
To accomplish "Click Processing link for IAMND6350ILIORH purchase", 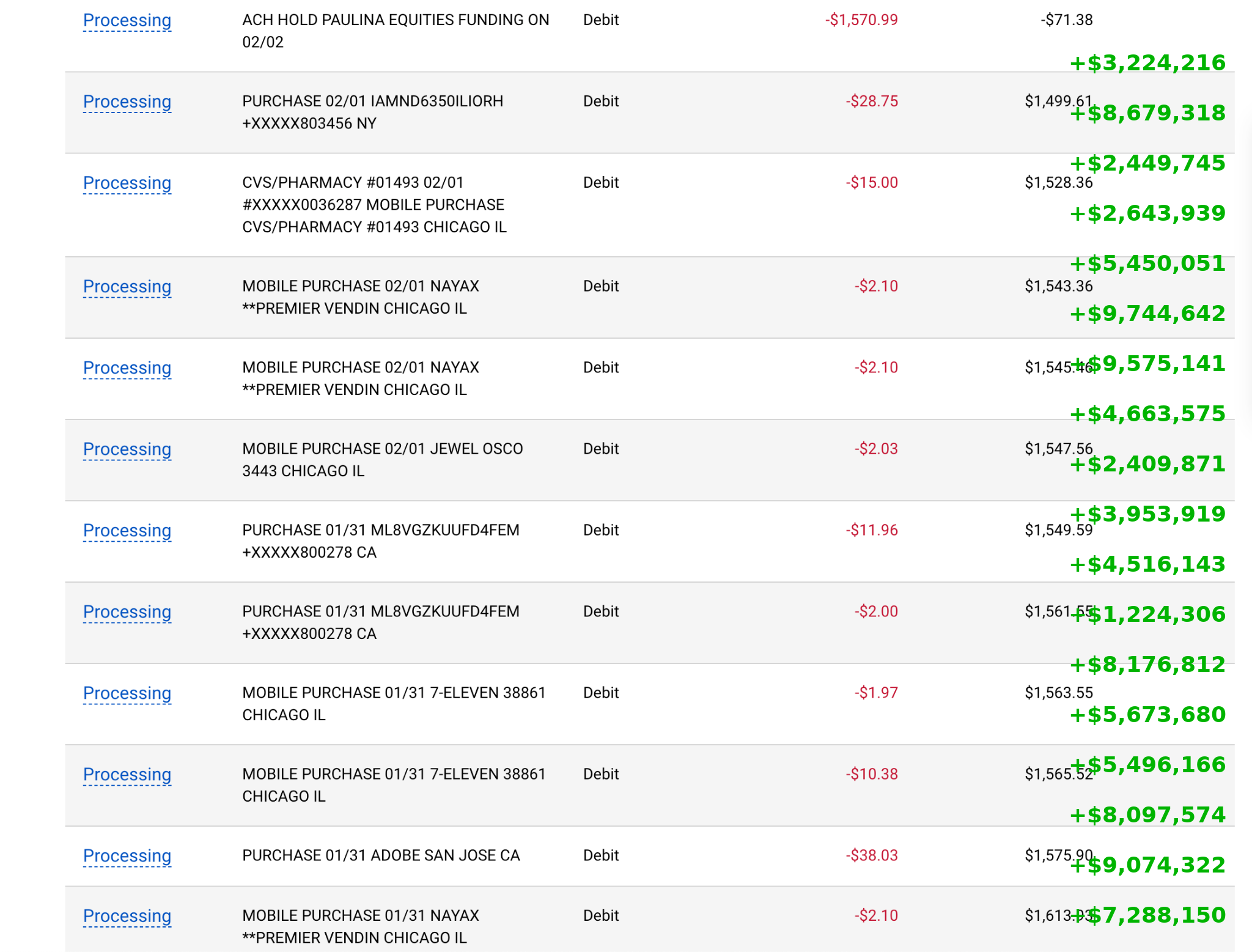I will tap(127, 101).
